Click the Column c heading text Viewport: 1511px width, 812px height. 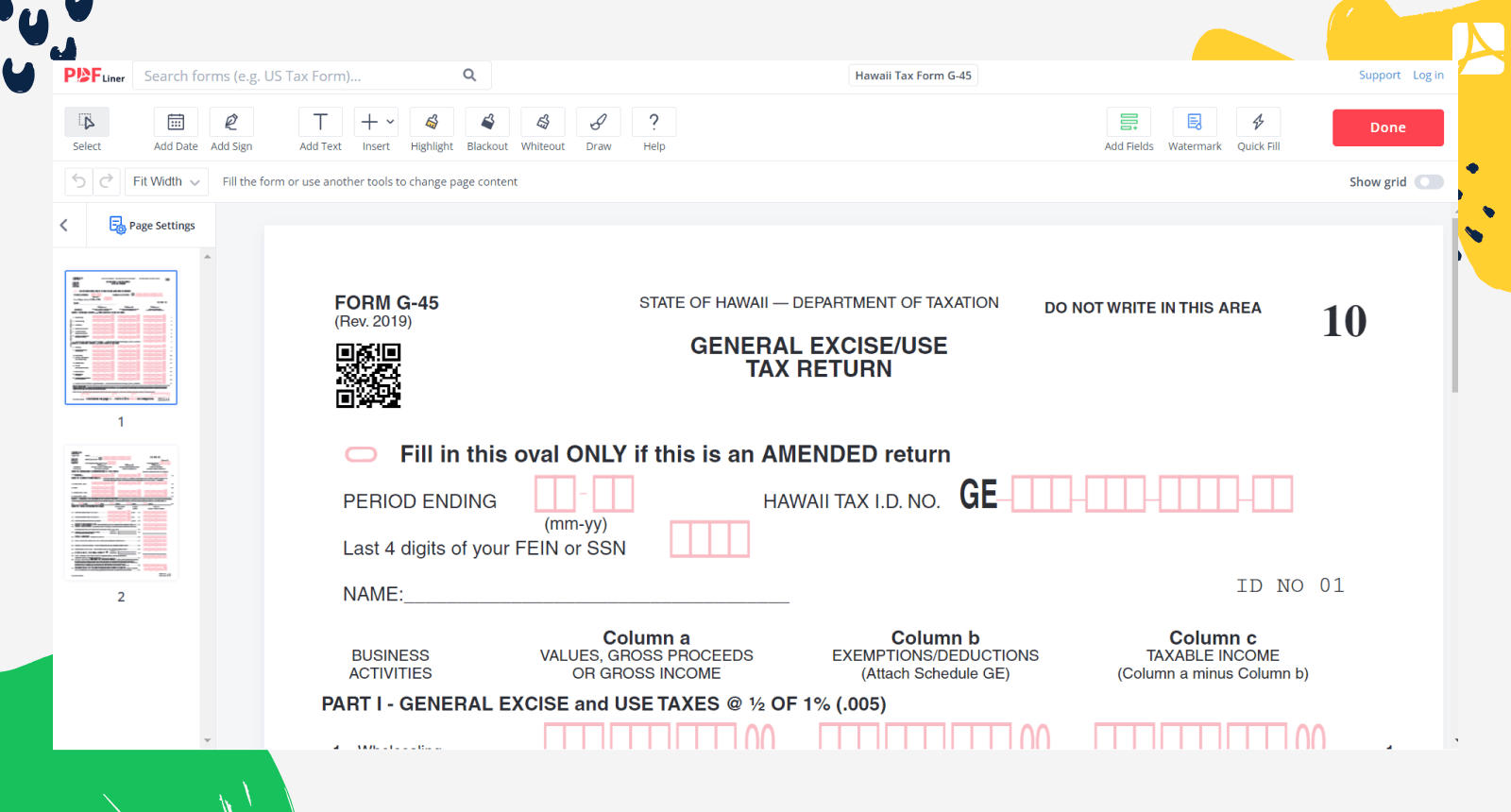1213,638
